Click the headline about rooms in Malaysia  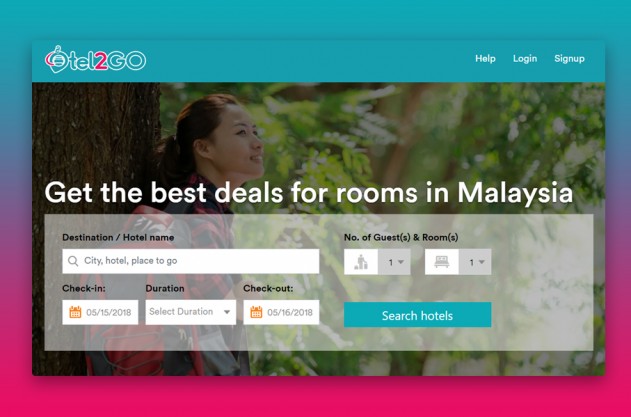click(x=309, y=192)
